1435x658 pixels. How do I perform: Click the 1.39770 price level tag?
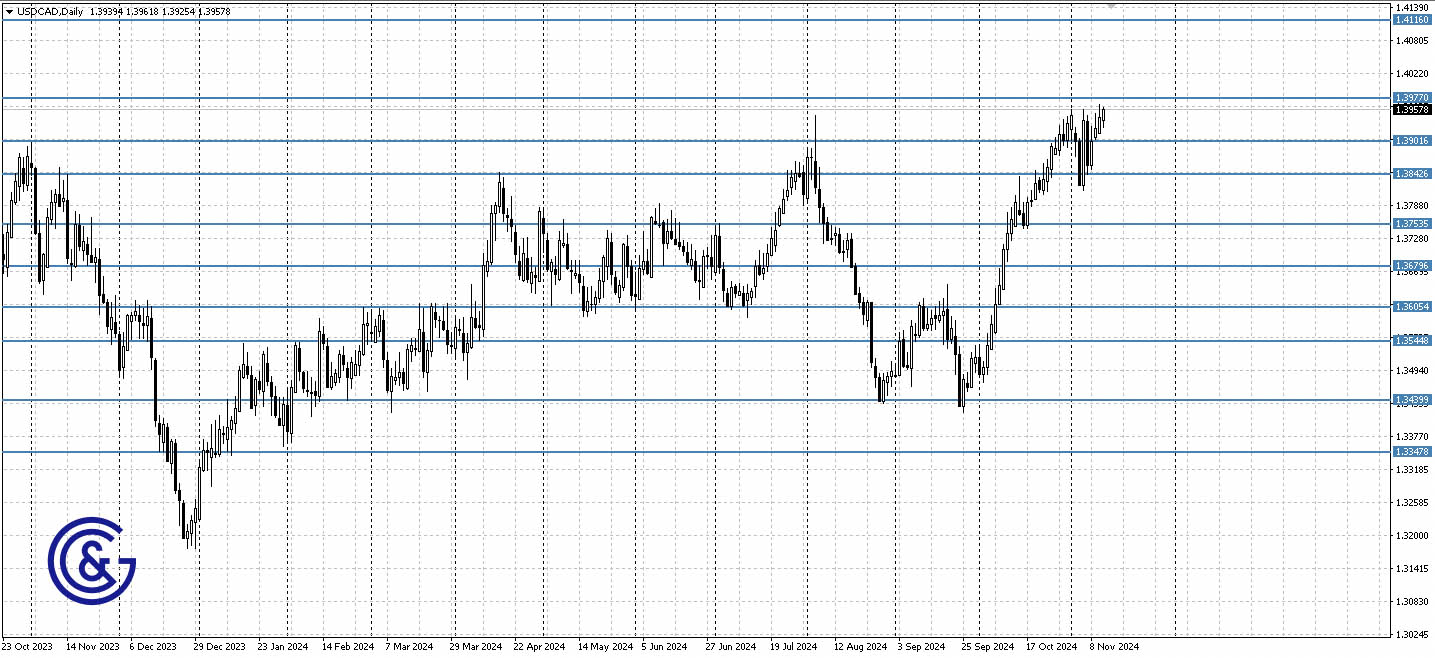[1411, 97]
